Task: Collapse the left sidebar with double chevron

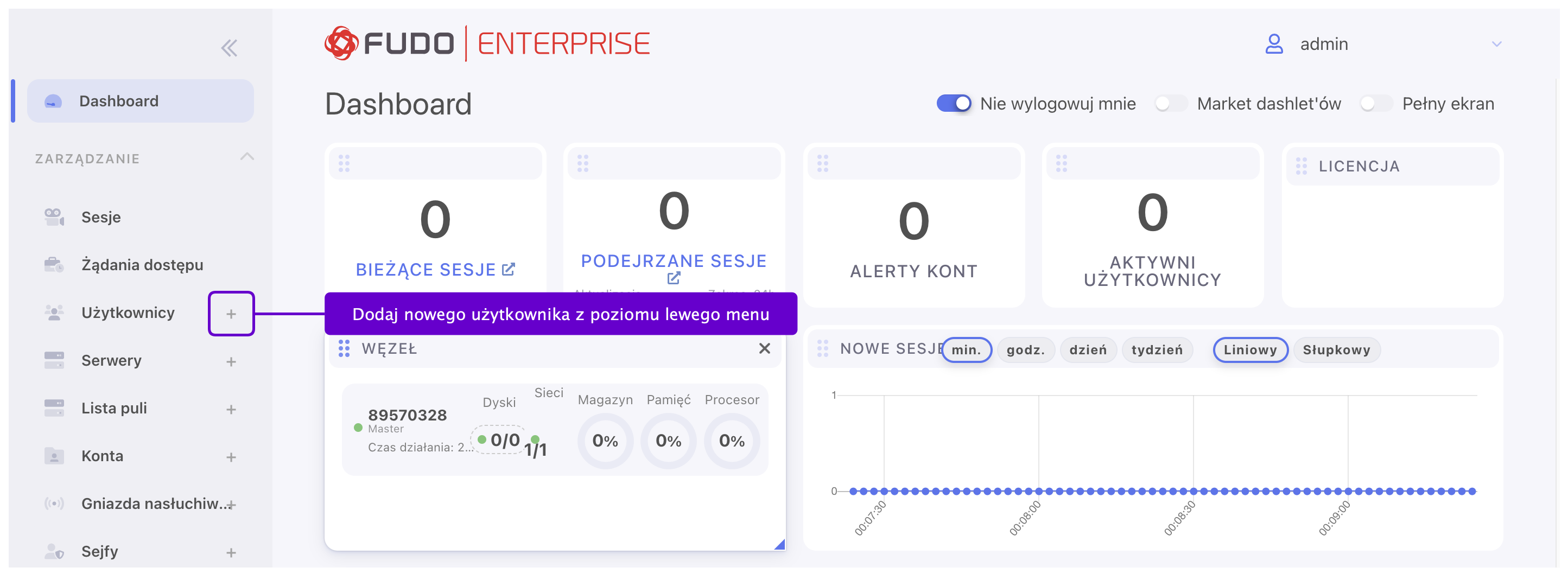Action: (x=229, y=48)
